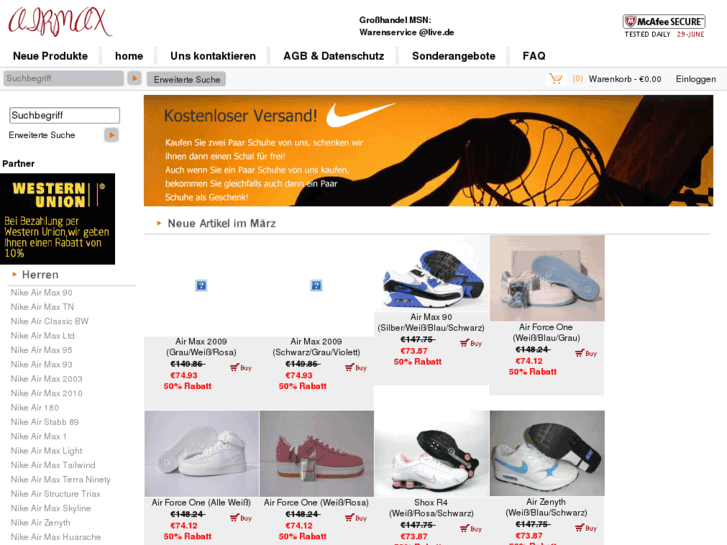This screenshot has width=727, height=545.
Task: Open the Air Force One Weiß/Rosa thumbnail
Action: [317, 454]
